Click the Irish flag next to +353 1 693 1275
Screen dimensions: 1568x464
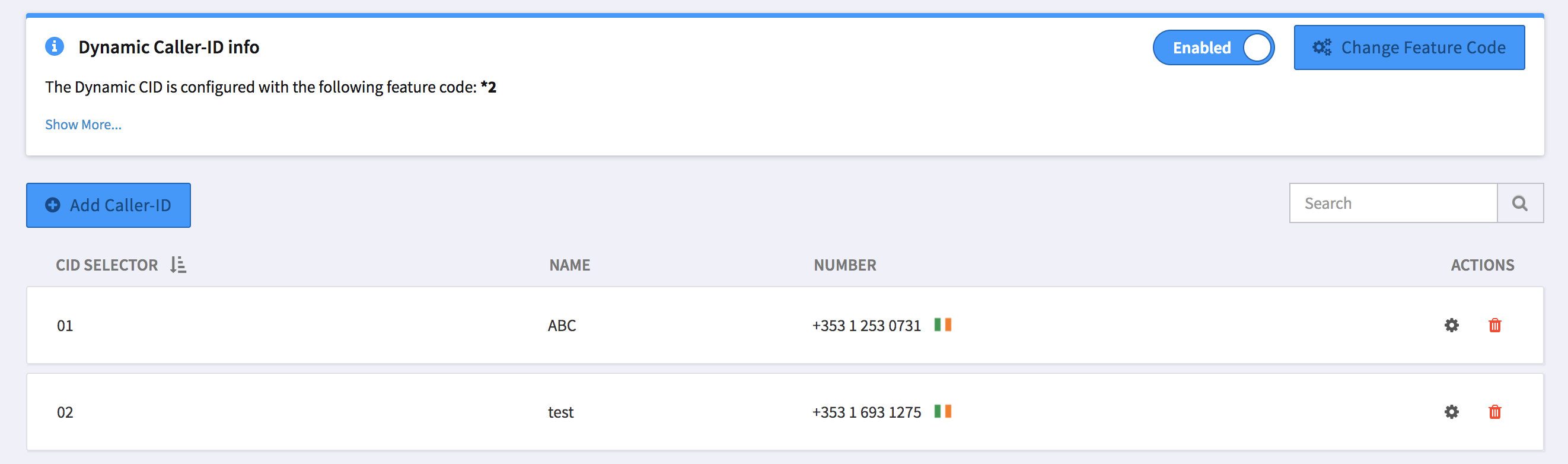(943, 411)
